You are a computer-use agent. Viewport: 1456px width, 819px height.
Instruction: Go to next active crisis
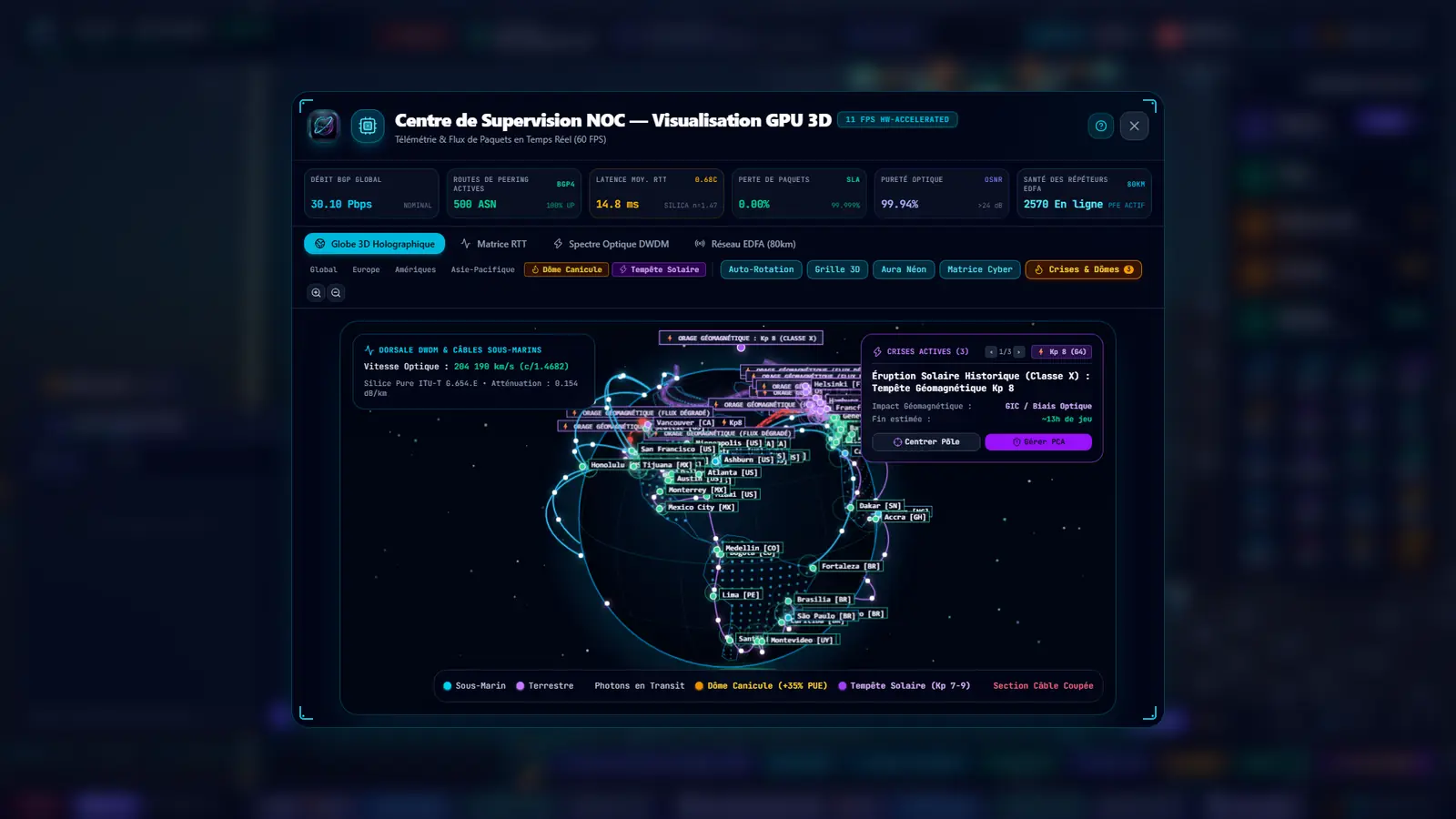(x=1019, y=351)
